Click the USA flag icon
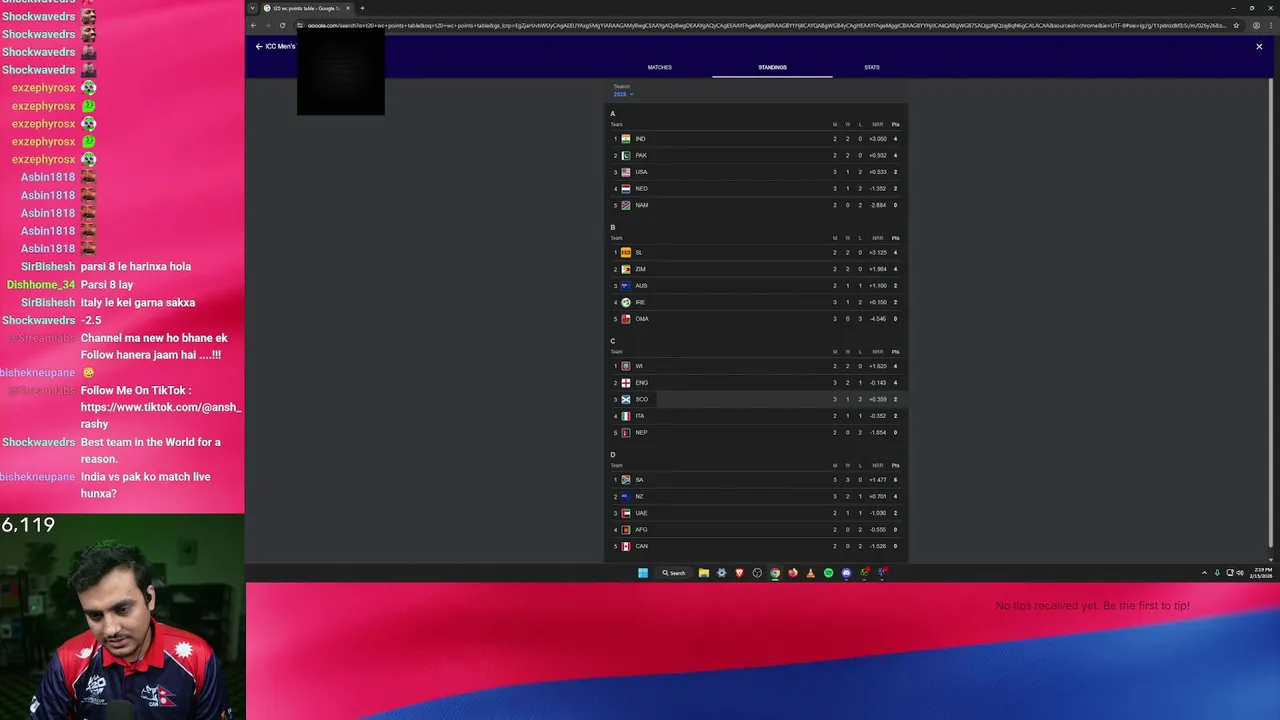1280x720 pixels. pyautogui.click(x=626, y=172)
